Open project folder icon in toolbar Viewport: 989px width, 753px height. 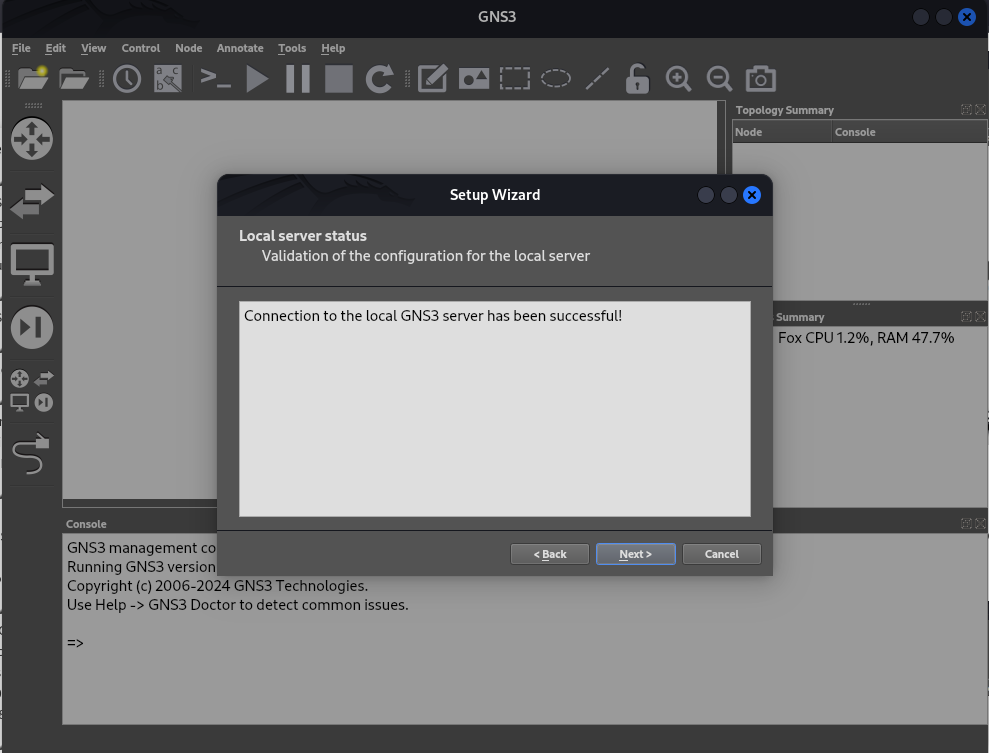coord(74,79)
